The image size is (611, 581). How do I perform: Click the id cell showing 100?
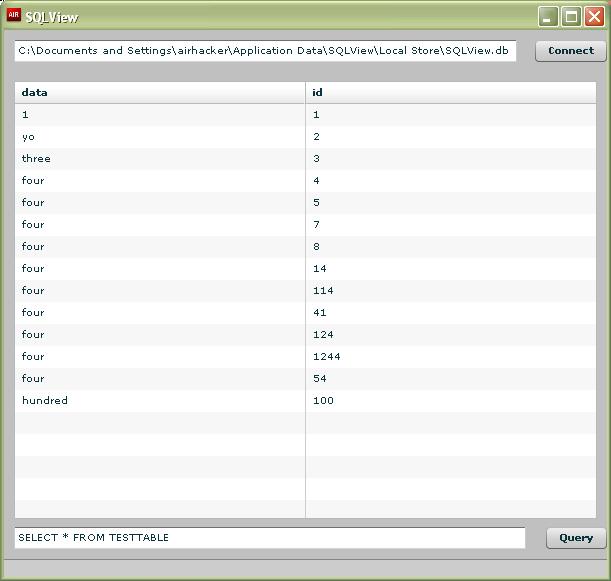point(451,401)
